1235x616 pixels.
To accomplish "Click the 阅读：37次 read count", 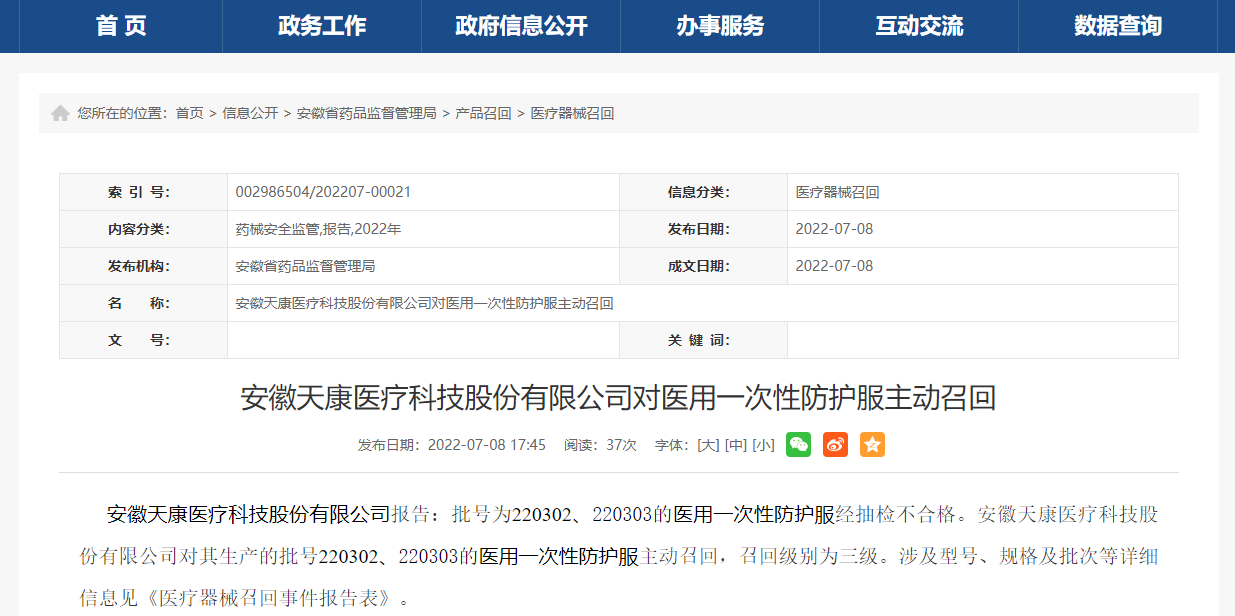I will (x=600, y=445).
